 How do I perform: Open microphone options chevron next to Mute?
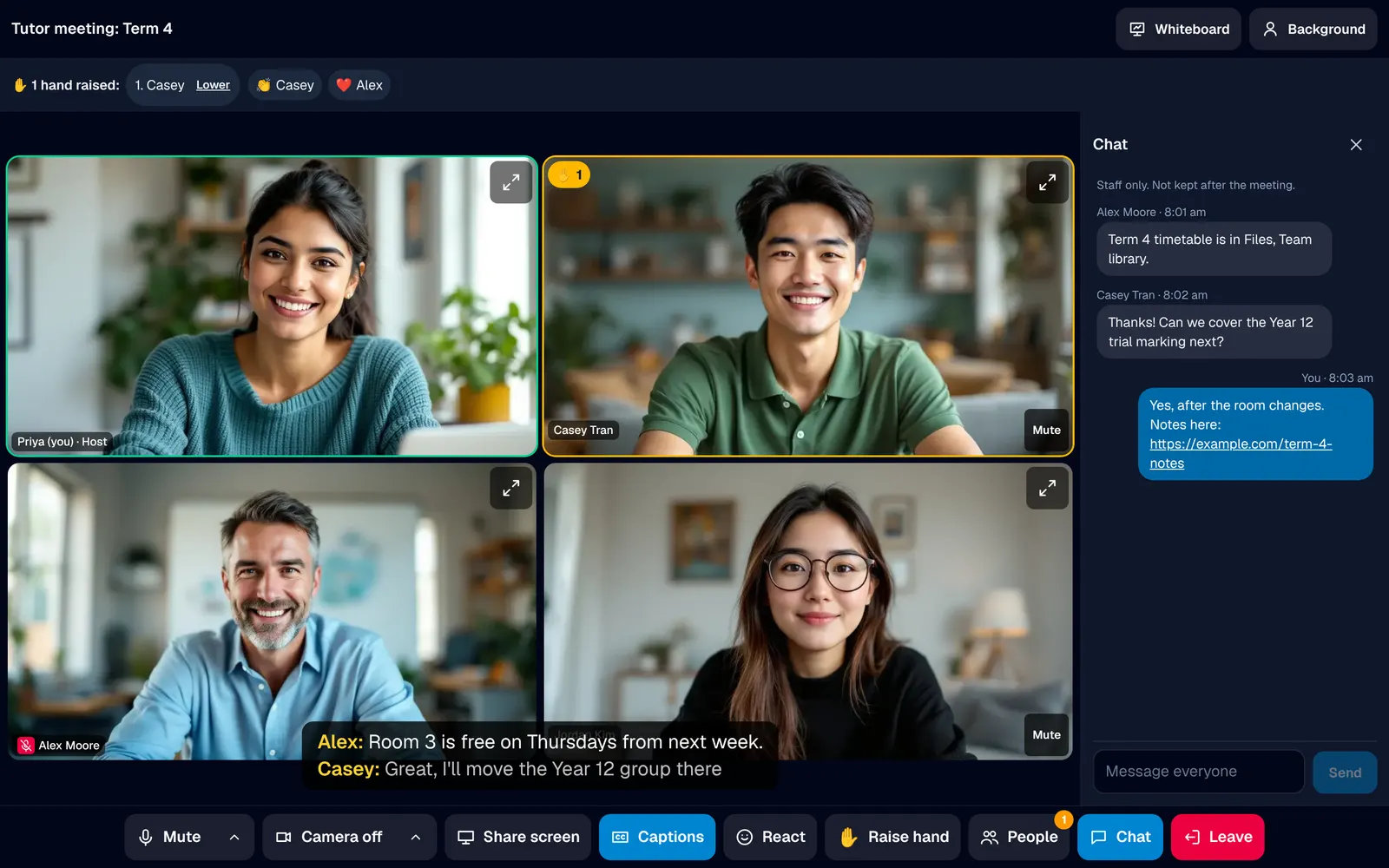pyautogui.click(x=234, y=837)
